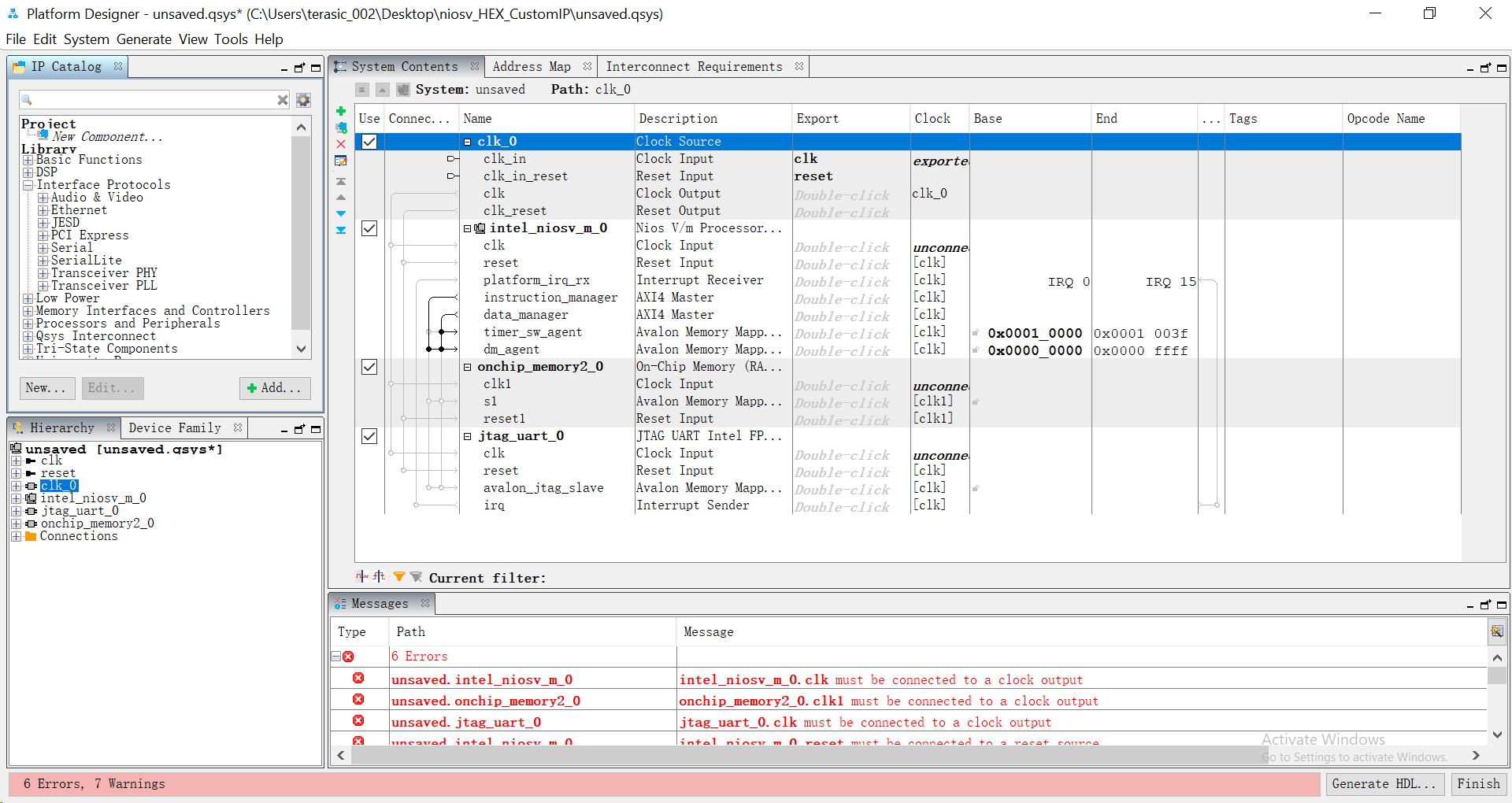
Task: Click the New... button in IP Catalog
Action: 47,388
